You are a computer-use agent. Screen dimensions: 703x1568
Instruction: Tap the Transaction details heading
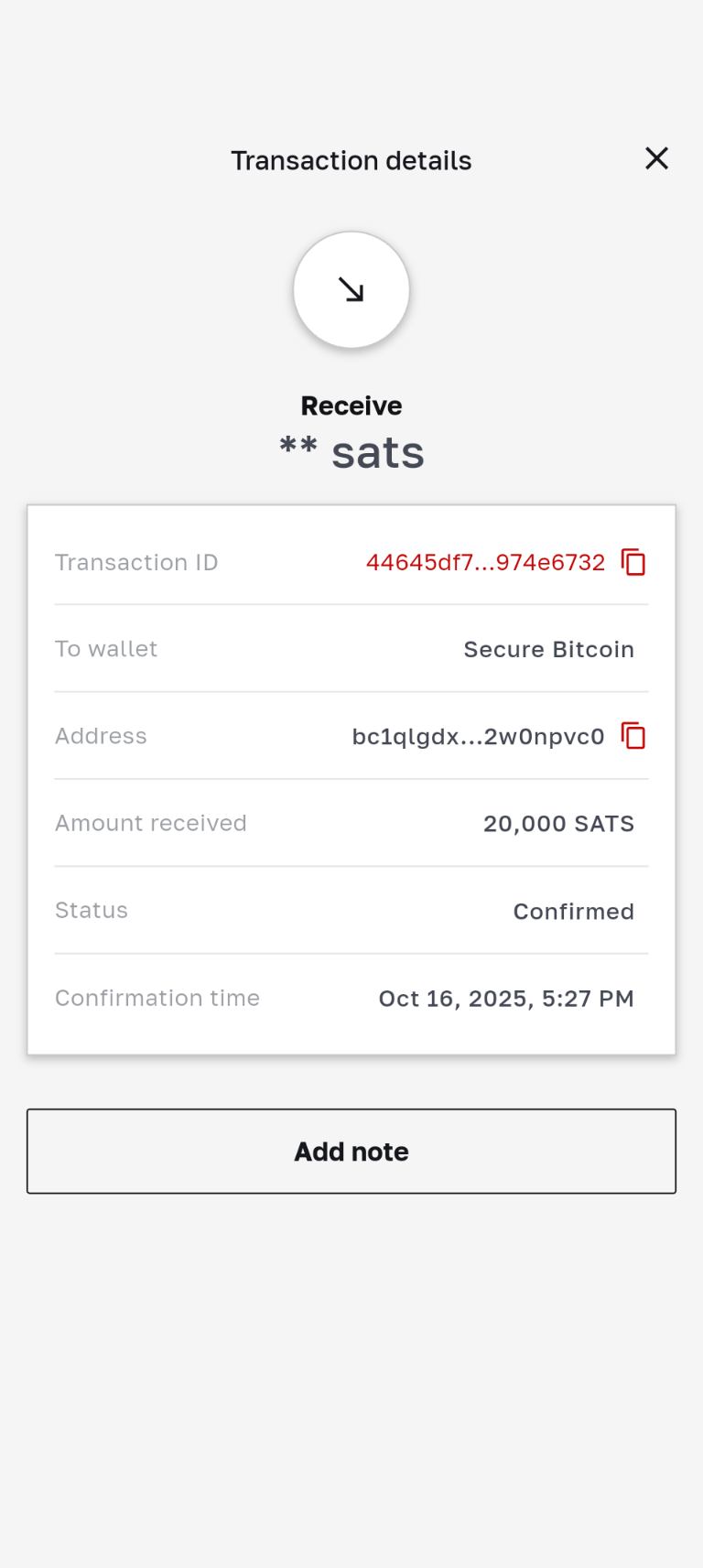click(x=351, y=161)
